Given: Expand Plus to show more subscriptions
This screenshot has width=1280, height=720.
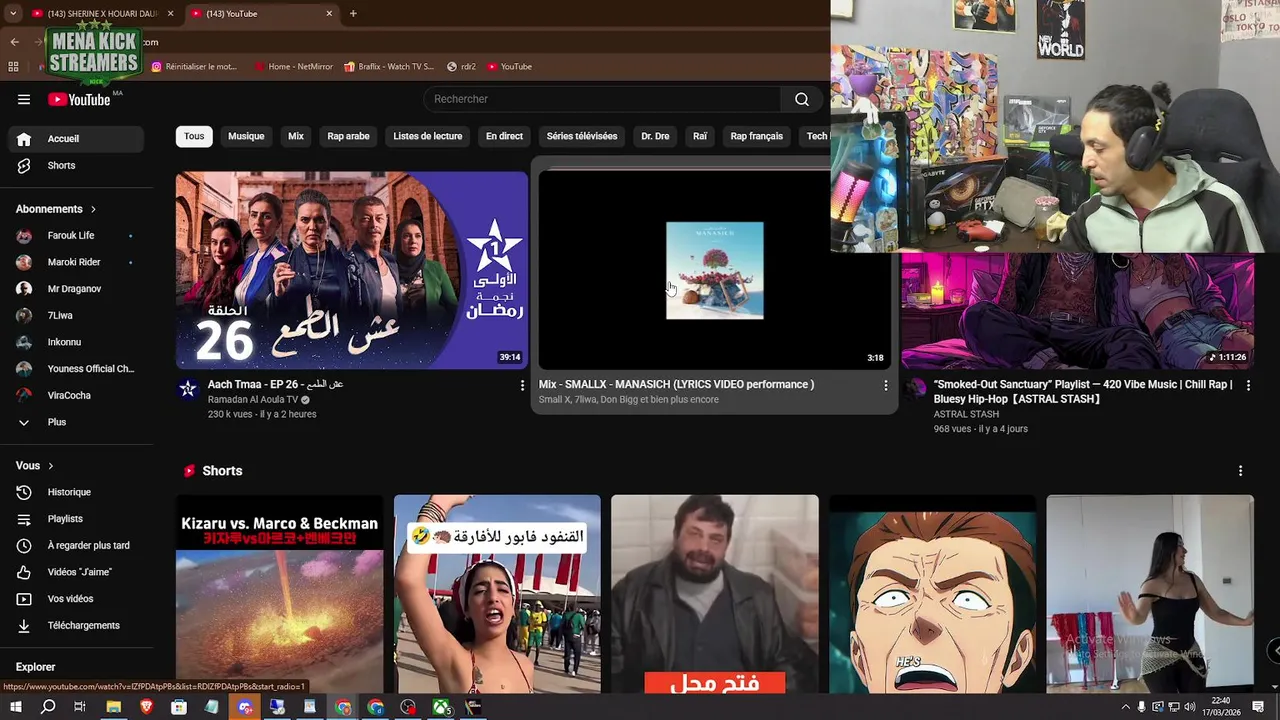Looking at the screenshot, I should 77,423.
